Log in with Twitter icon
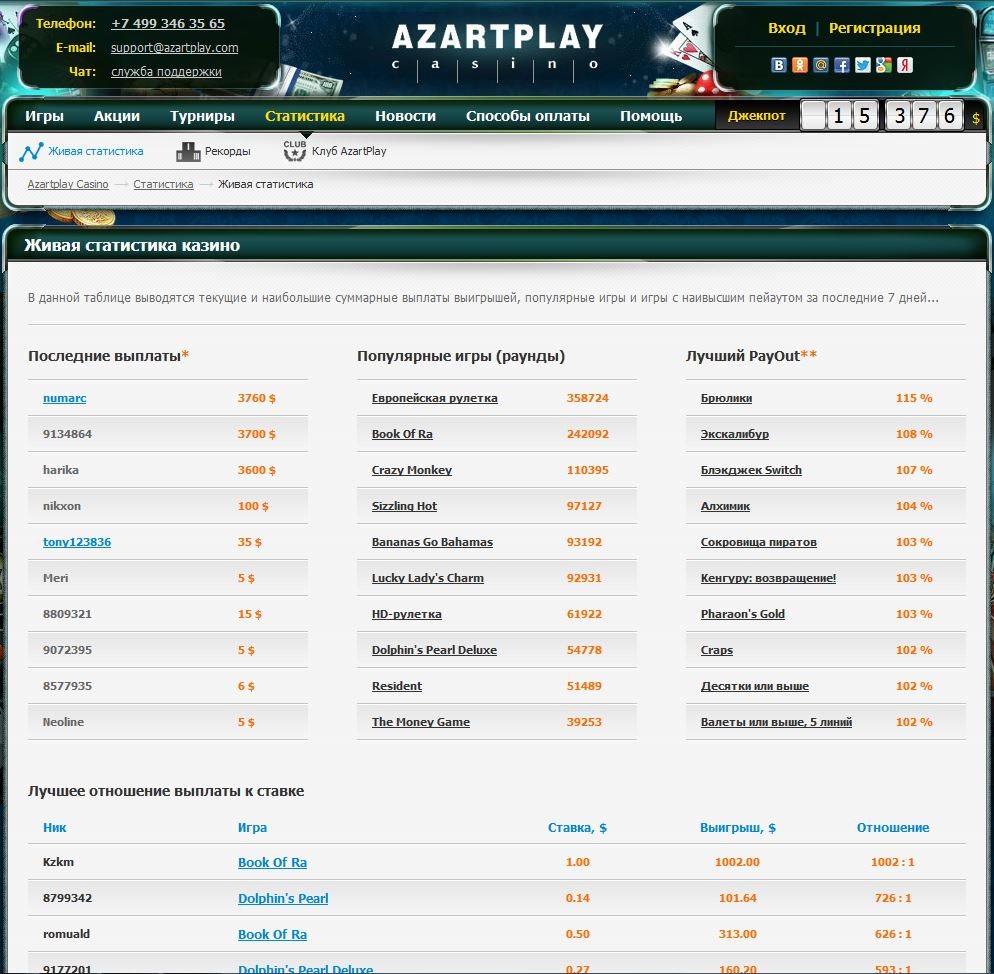The image size is (994, 974). point(862,65)
